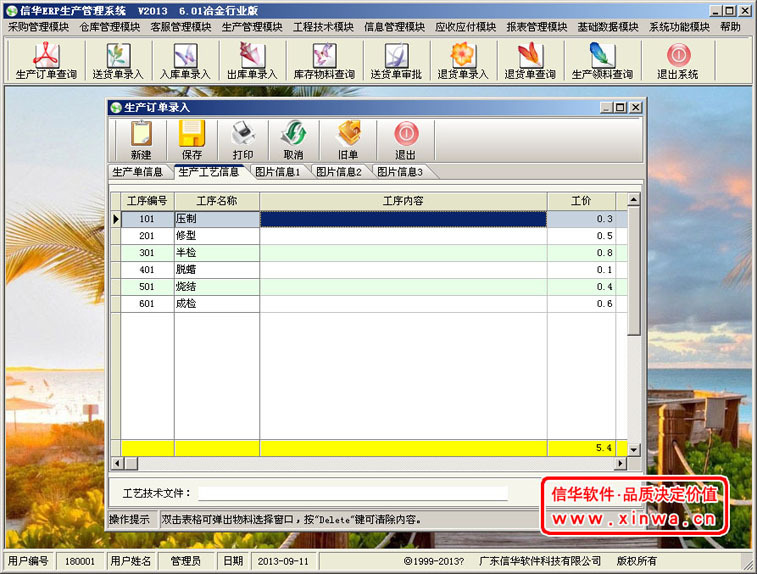Open the 报表管理模块 menu
The image size is (757, 574).
point(537,27)
